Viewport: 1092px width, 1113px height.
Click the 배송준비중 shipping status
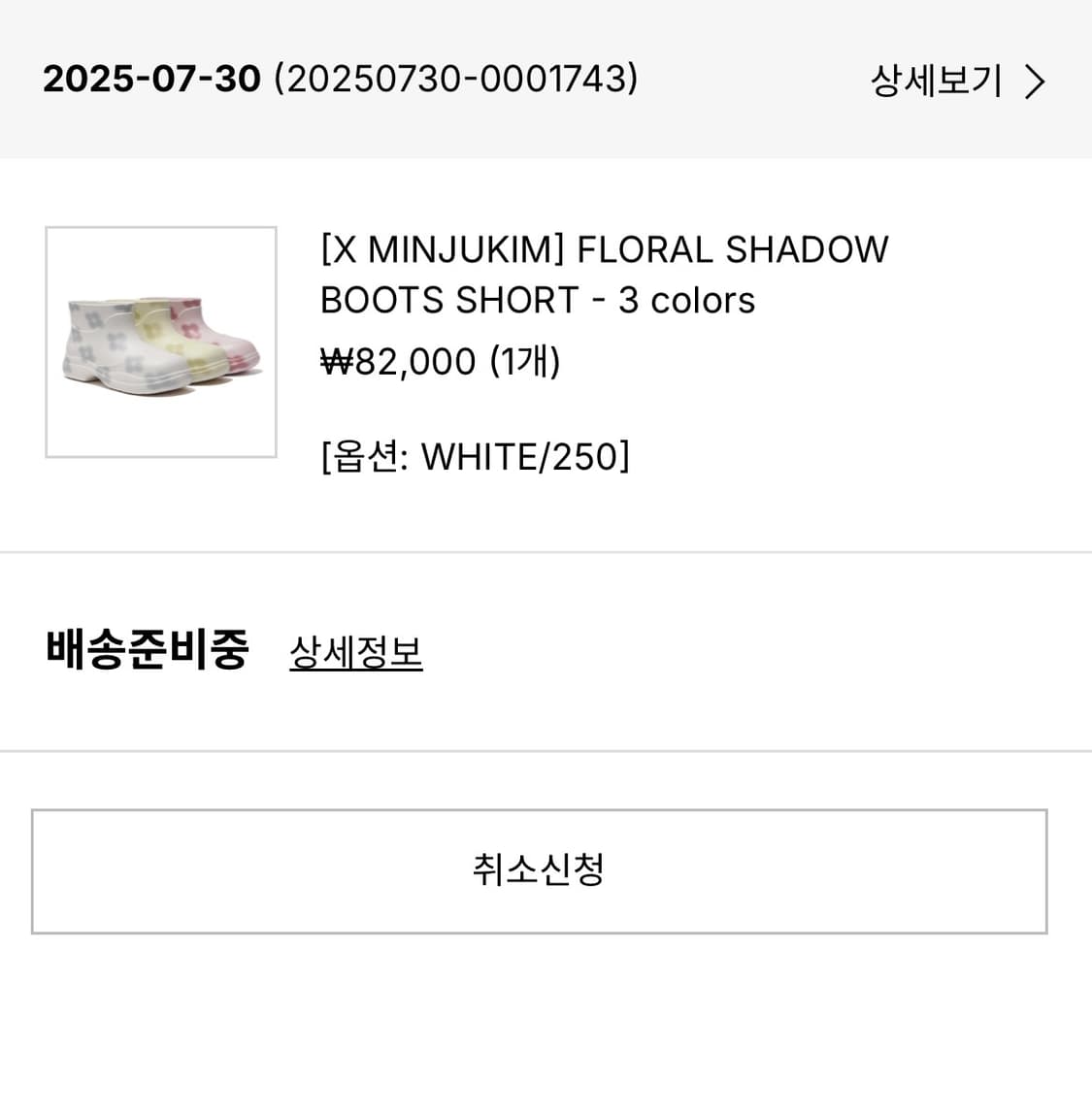(147, 649)
